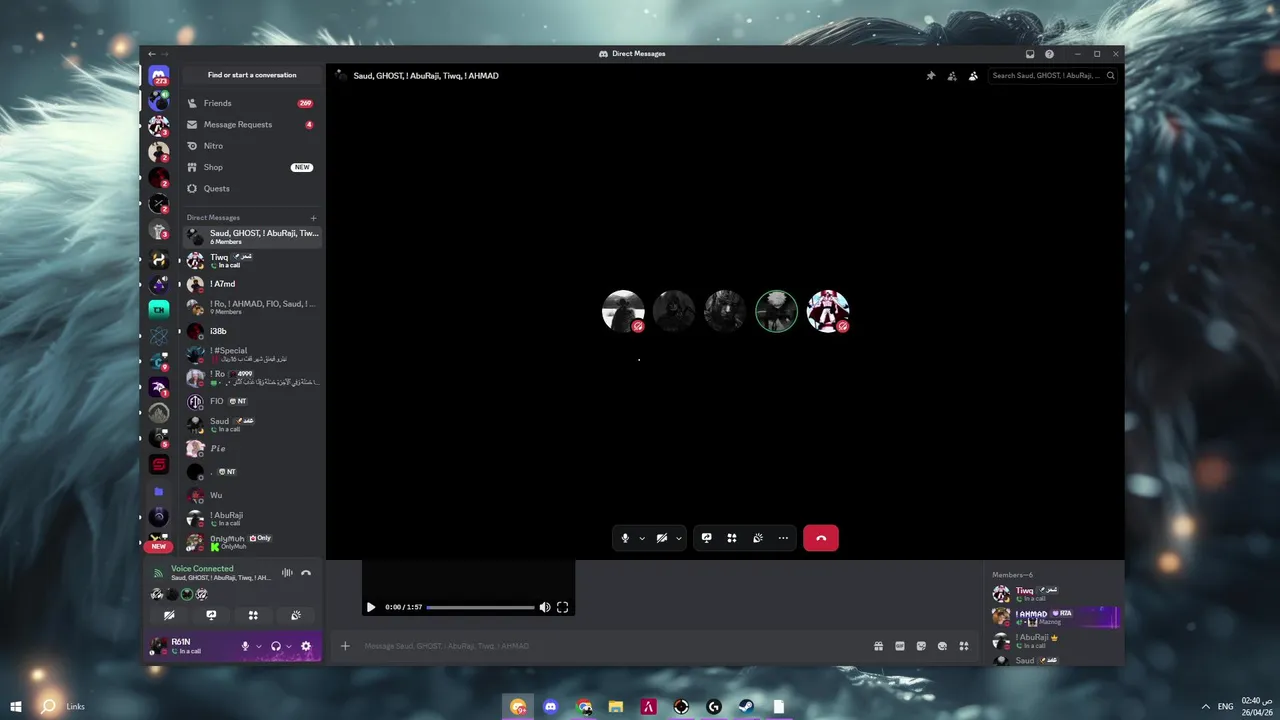1280x720 pixels.
Task: Send a gift with gift icon
Action: [x=878, y=646]
